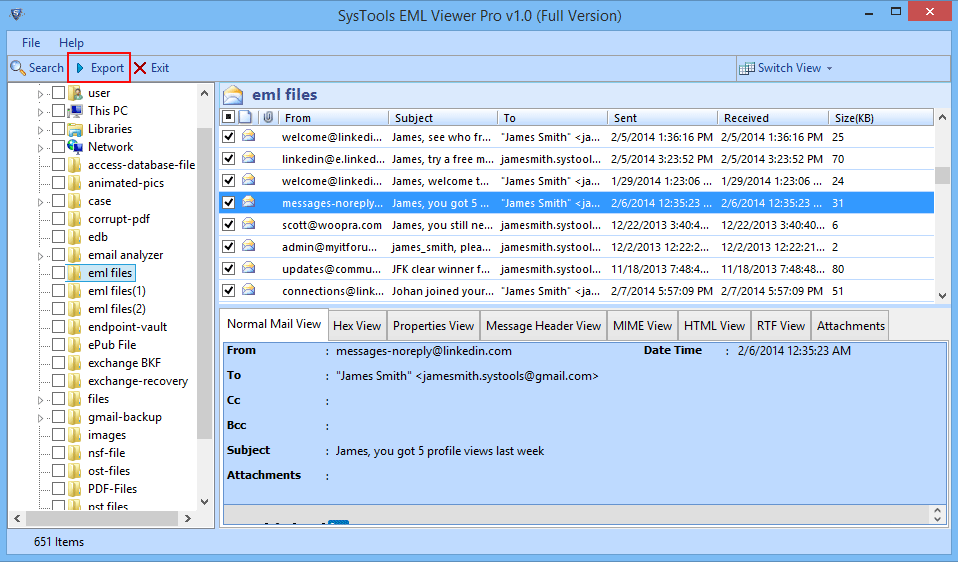Click the Export arrow icon
Viewport: 958px width, 562px height.
pyautogui.click(x=80, y=68)
